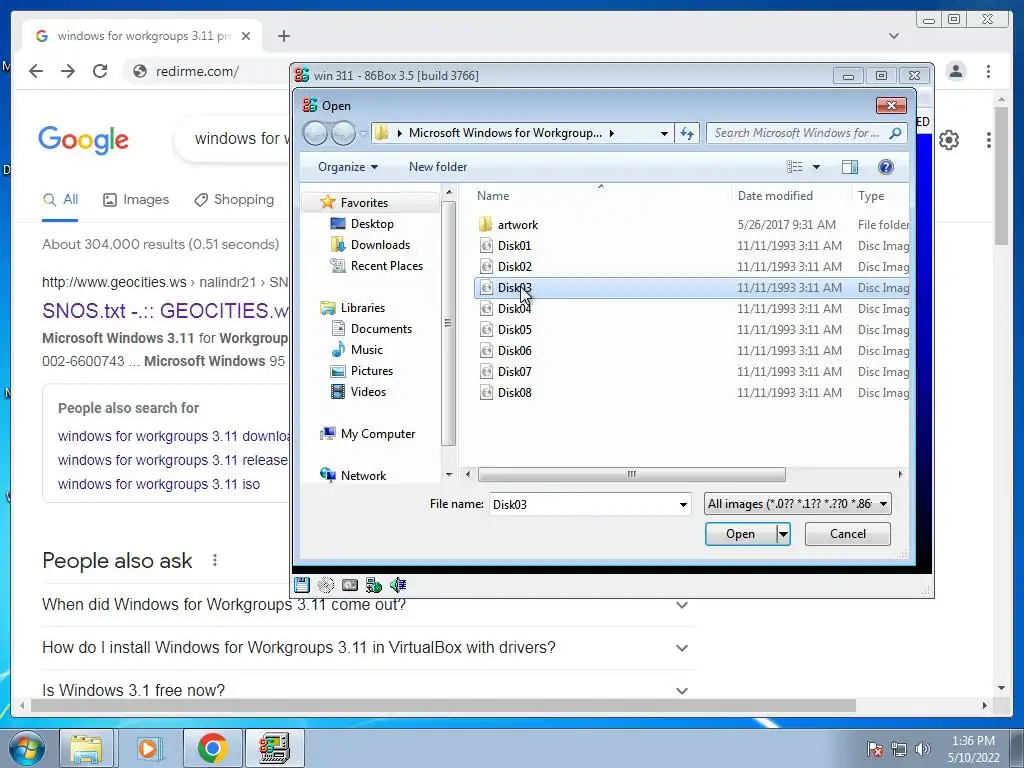Click the CD-ROM icon in 86Box status bar
Screen dimensions: 1024x768
325,584
